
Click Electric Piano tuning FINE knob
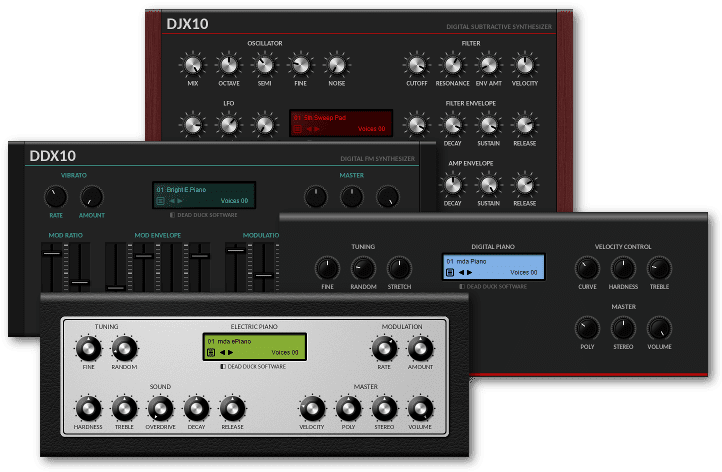point(88,349)
